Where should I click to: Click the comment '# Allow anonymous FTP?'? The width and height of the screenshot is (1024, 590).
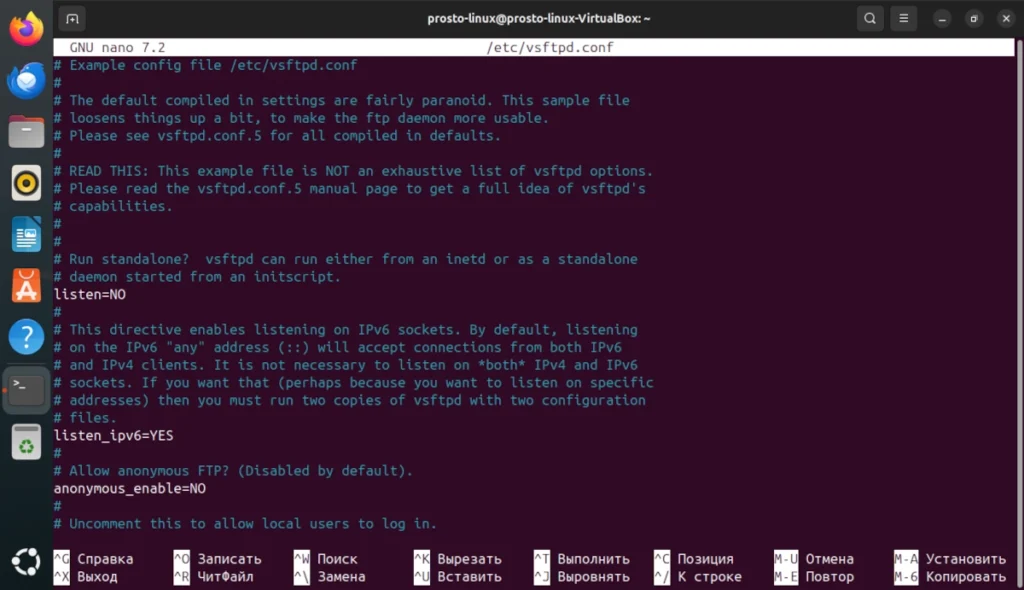[141, 471]
